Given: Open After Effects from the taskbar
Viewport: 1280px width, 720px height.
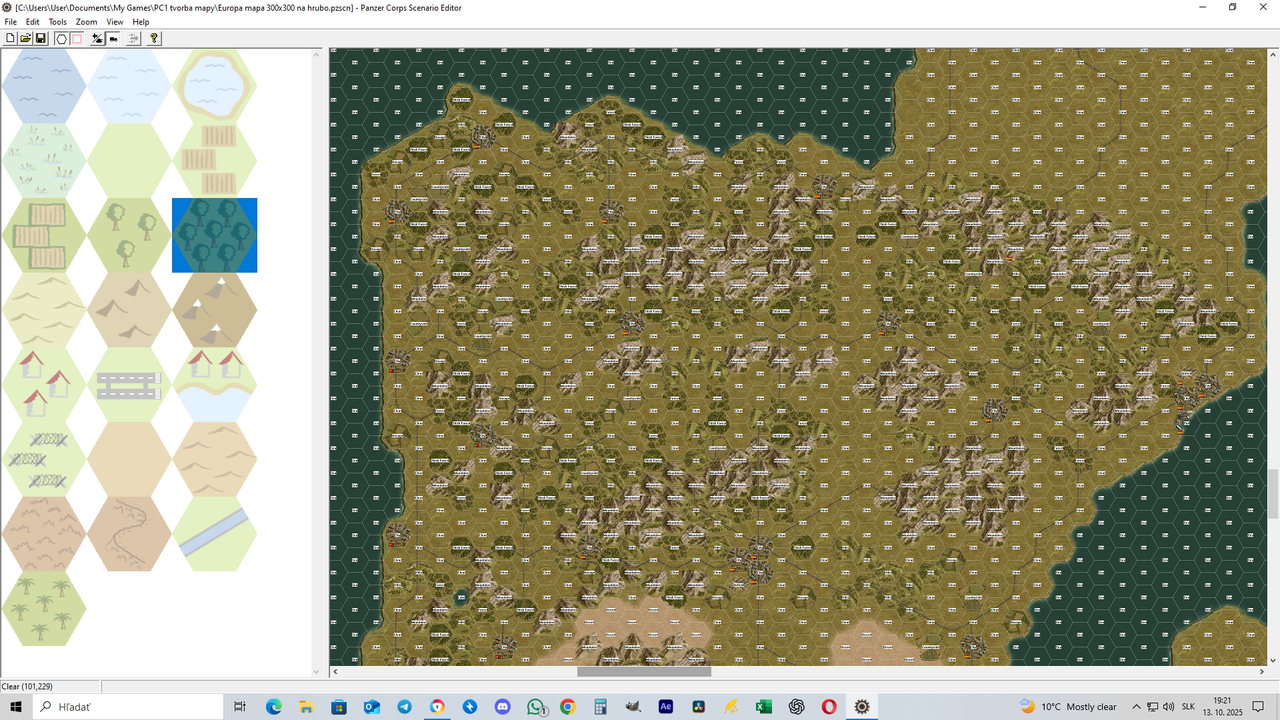Looking at the screenshot, I should pos(666,706).
